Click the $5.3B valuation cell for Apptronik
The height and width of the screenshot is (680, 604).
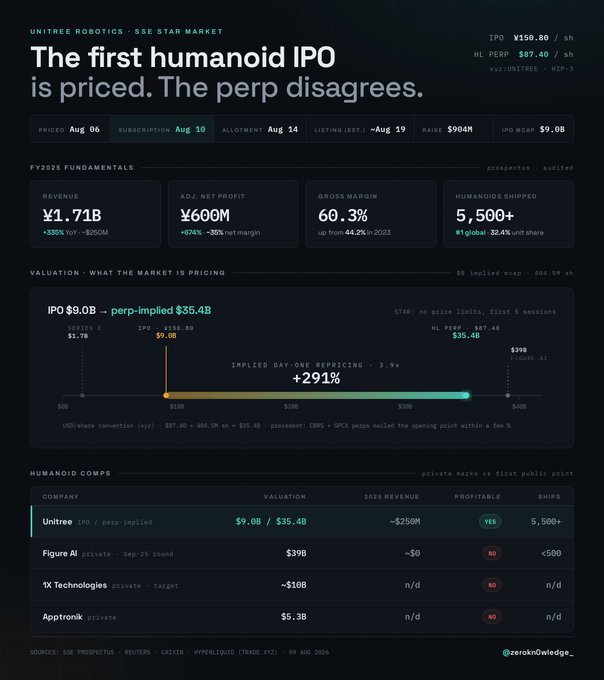point(294,617)
